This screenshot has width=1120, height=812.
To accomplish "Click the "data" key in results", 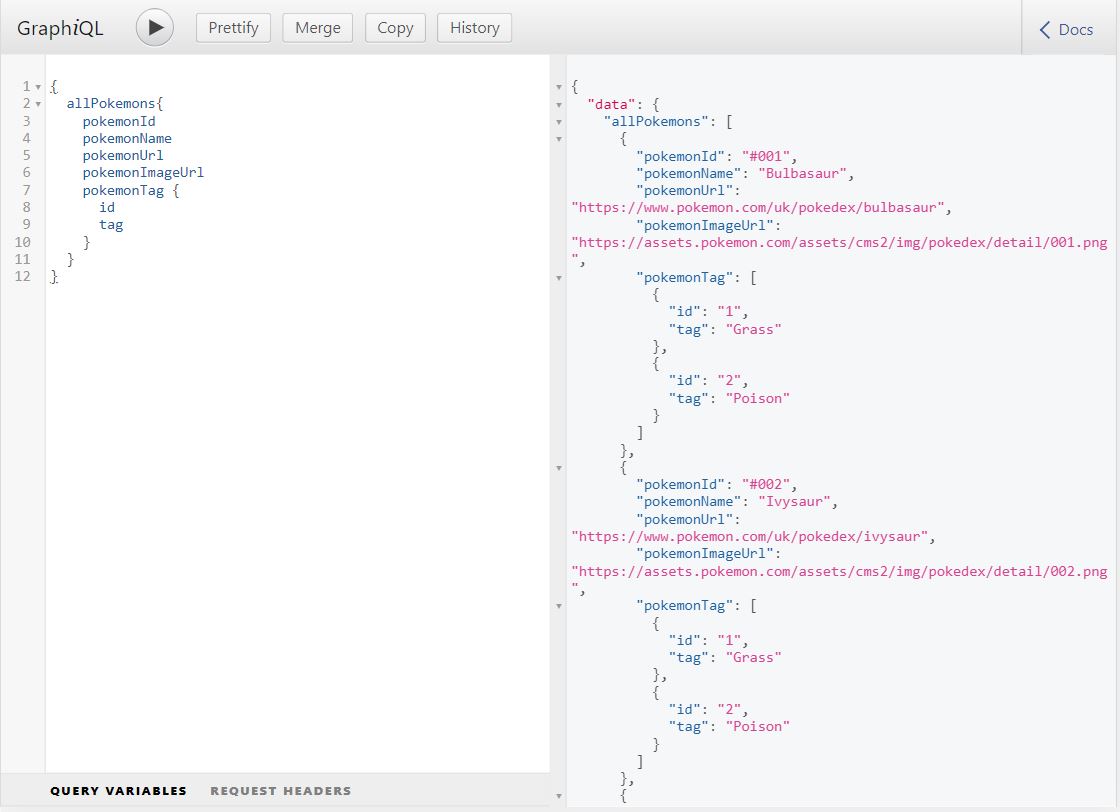I will coord(611,105).
